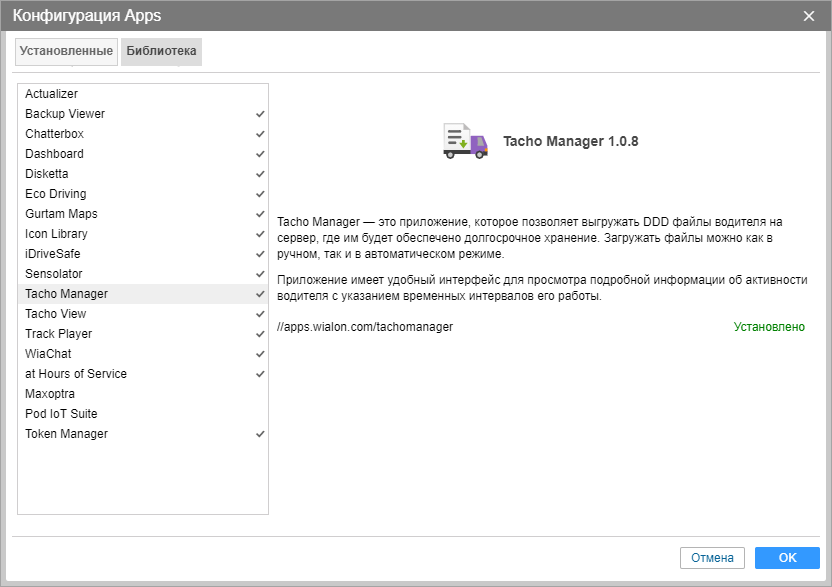This screenshot has height=587, width=832.
Task: Select the Dashboard app entry
Action: [143, 154]
